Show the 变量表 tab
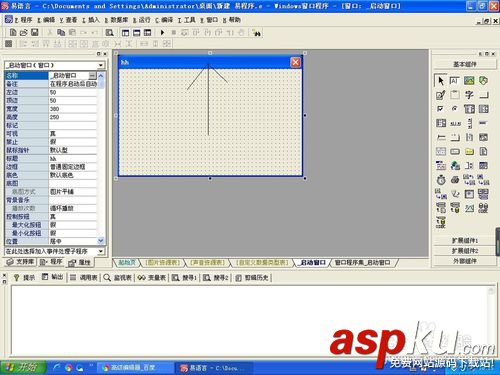This screenshot has height=375, width=500. click(x=152, y=277)
